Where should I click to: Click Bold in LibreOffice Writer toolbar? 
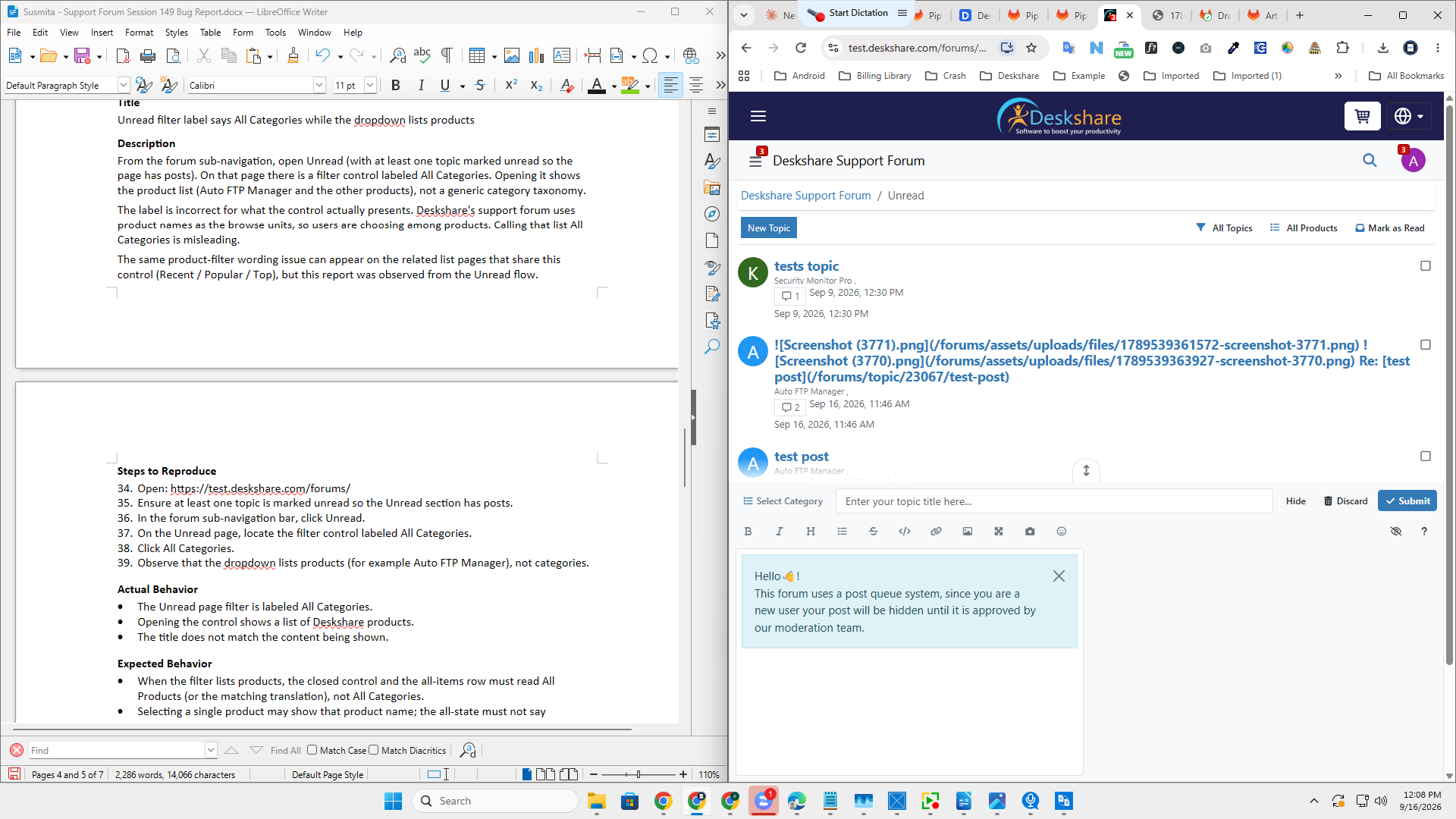[395, 86]
